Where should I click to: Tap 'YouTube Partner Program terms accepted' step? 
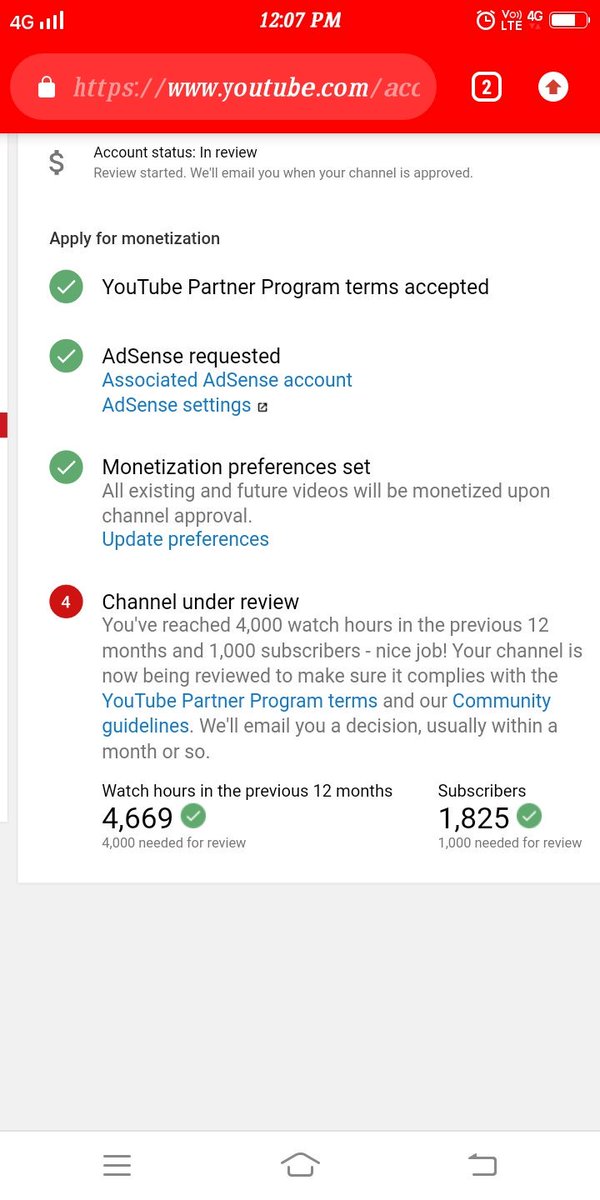coord(295,287)
